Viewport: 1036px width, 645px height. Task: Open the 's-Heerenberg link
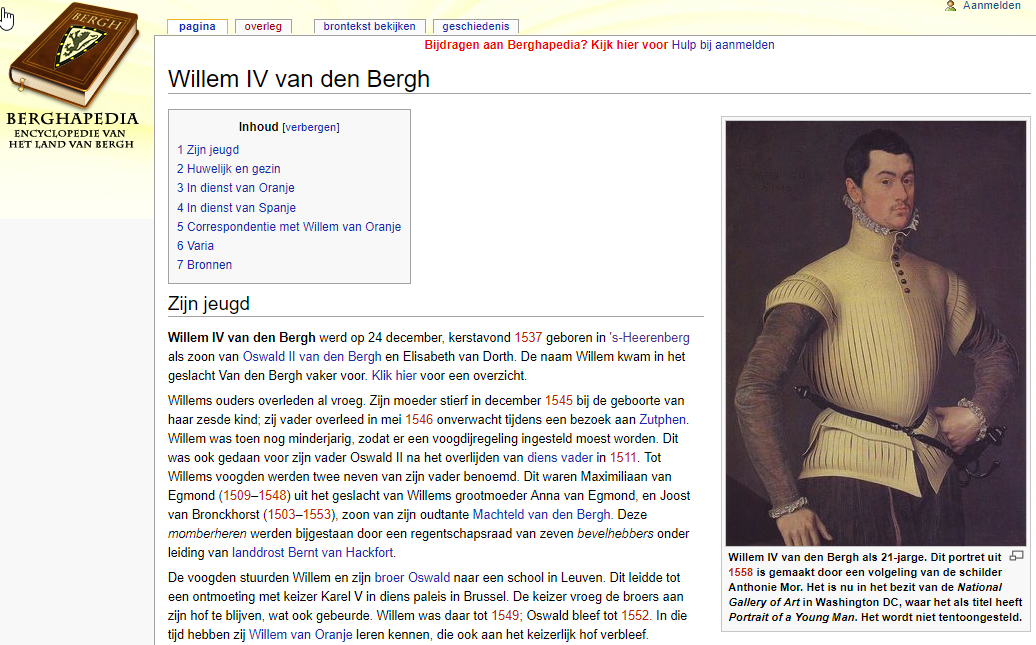649,338
